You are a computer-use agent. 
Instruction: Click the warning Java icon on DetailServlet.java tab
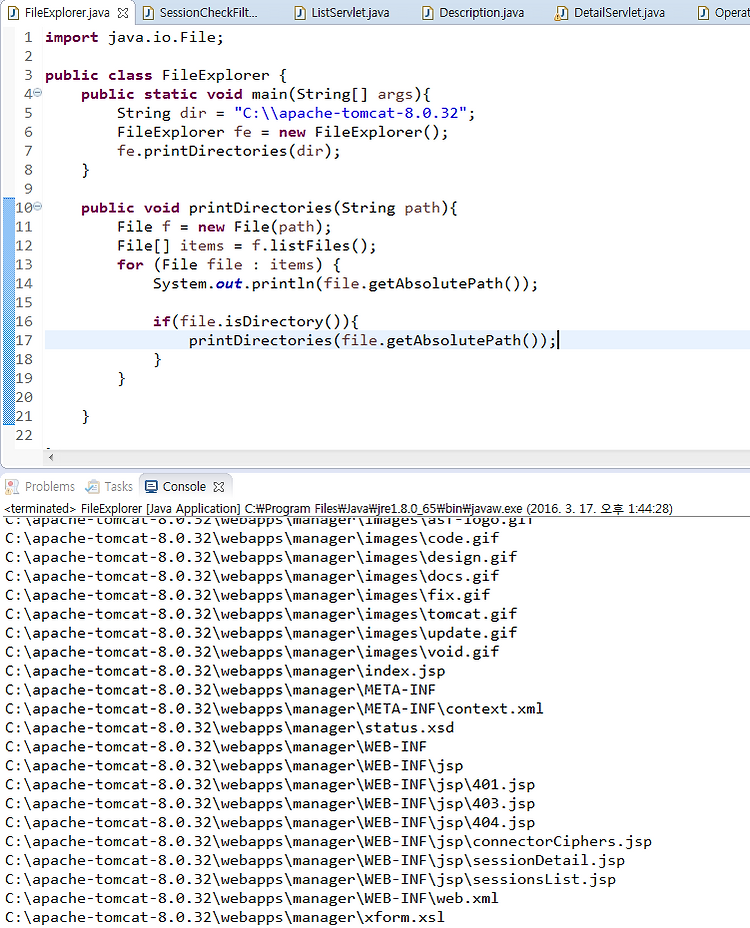[x=561, y=13]
